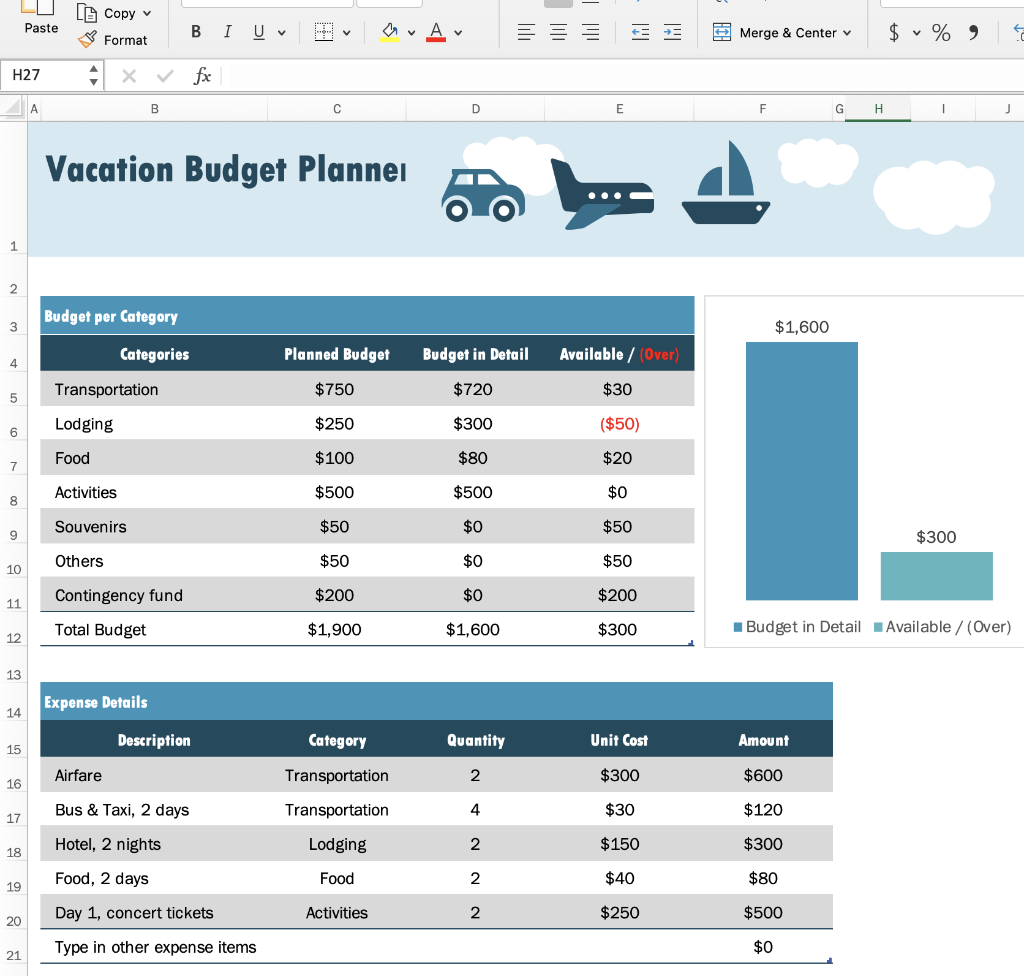Click Available / (Over) legend entry
1024x976 pixels.
[942, 627]
